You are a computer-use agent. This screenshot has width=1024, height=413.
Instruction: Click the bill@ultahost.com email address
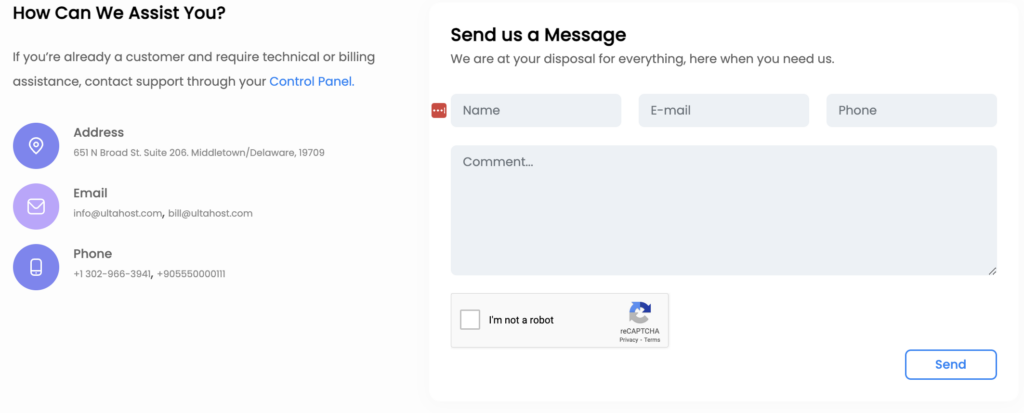tap(210, 214)
